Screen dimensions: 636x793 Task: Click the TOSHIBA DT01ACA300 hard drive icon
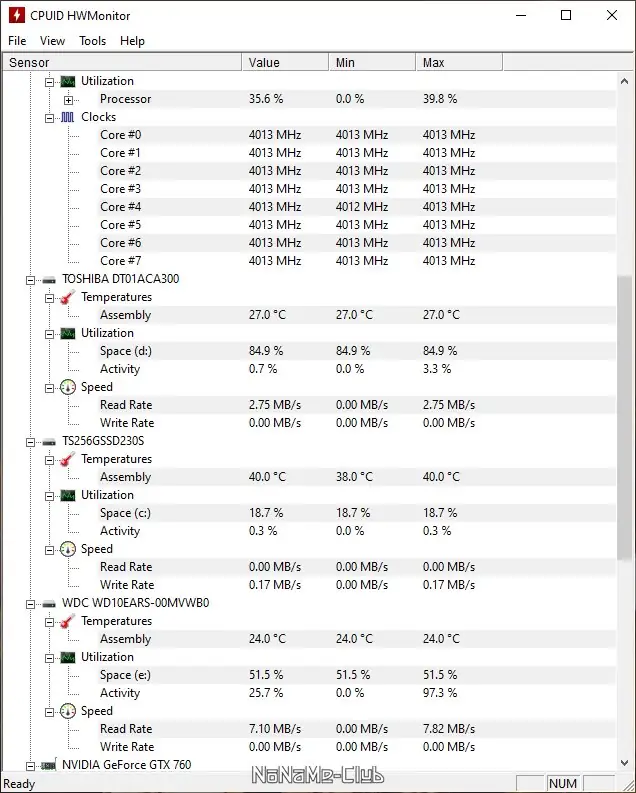[49, 279]
